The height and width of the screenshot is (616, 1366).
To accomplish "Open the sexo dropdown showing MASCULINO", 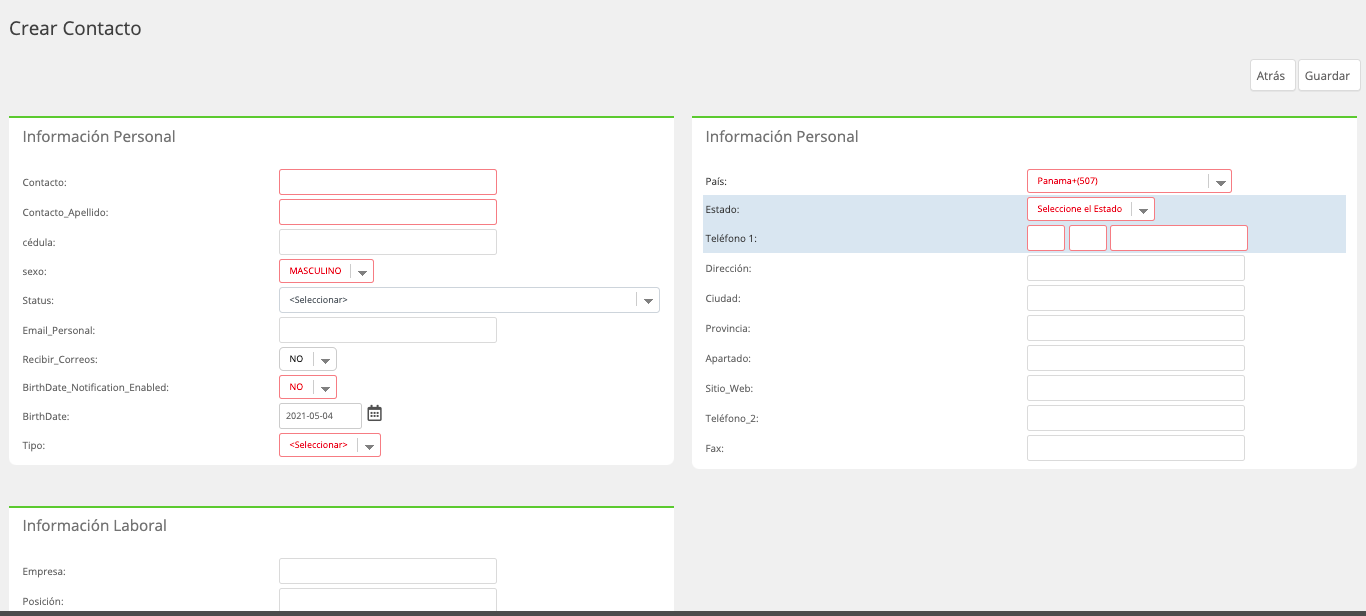I will coord(326,271).
